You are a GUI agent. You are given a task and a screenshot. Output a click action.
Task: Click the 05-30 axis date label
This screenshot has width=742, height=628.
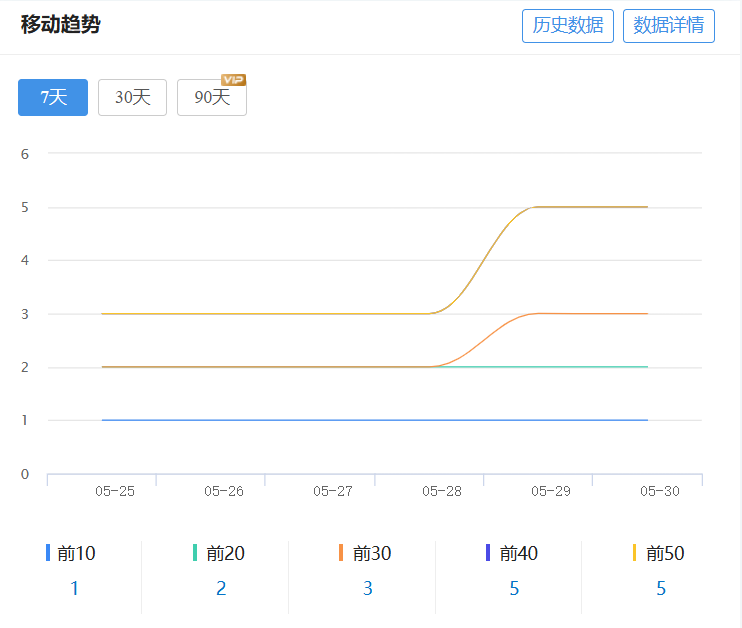coord(660,491)
